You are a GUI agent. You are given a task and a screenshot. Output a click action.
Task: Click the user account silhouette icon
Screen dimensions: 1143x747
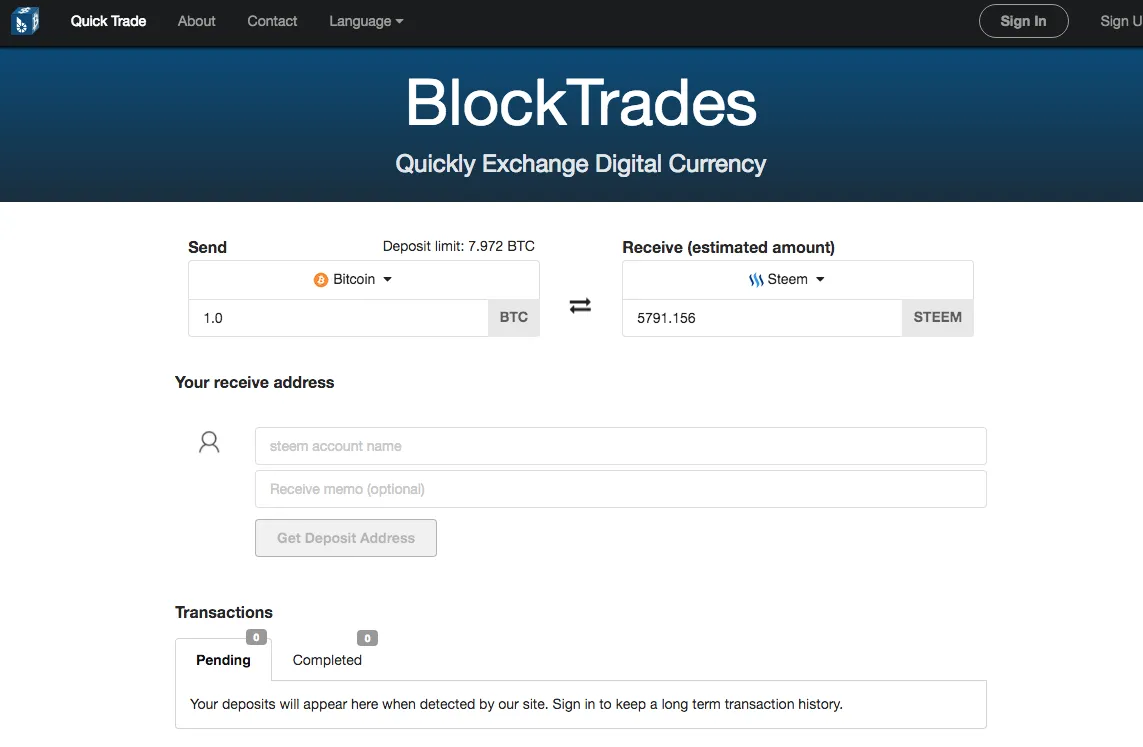(x=209, y=442)
